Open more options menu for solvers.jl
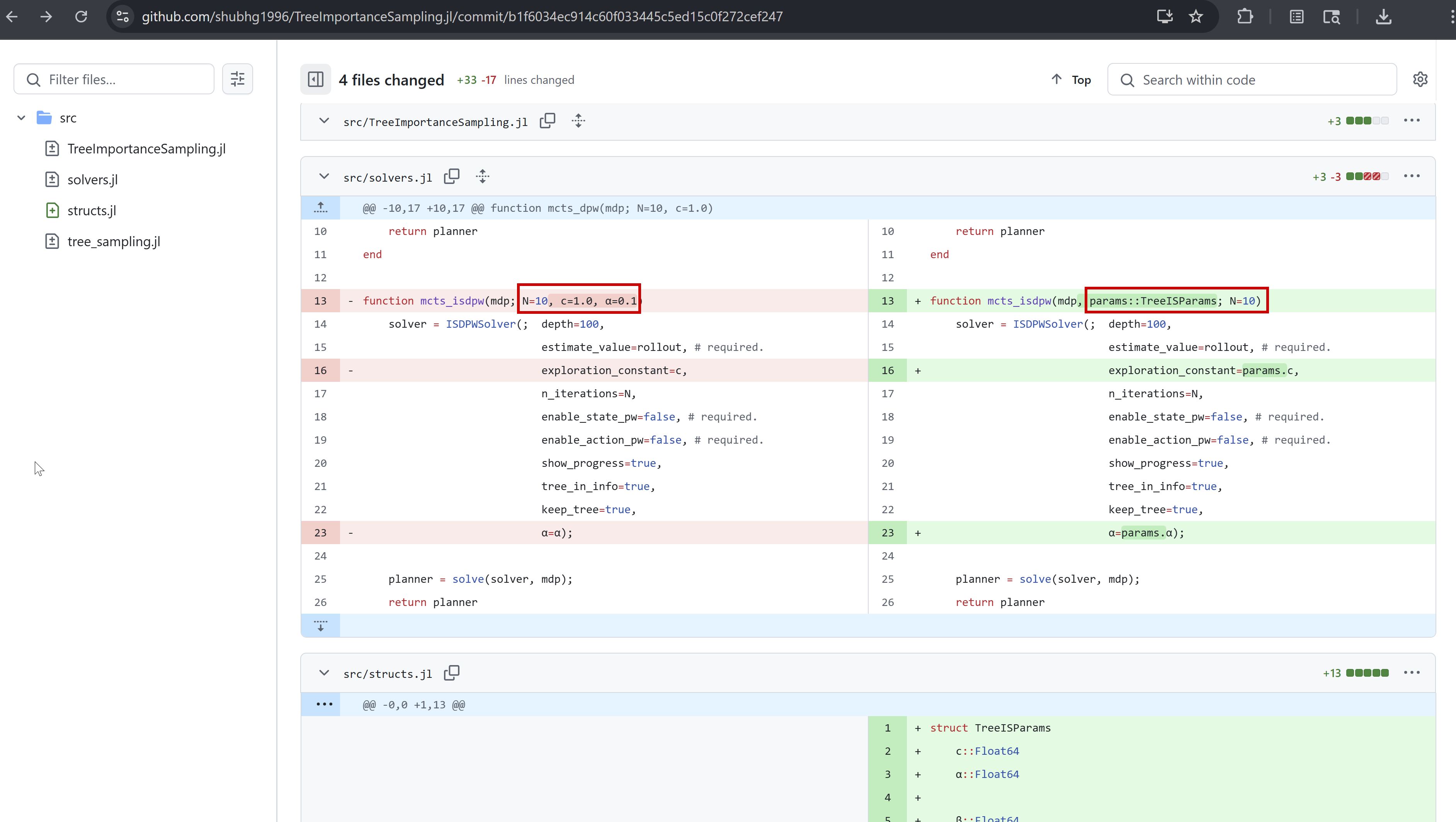1456x822 pixels. (1411, 176)
